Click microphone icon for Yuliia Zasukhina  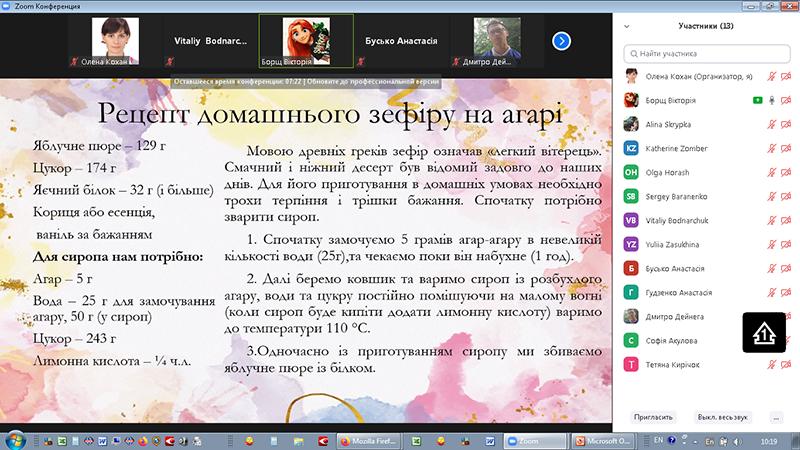click(771, 244)
